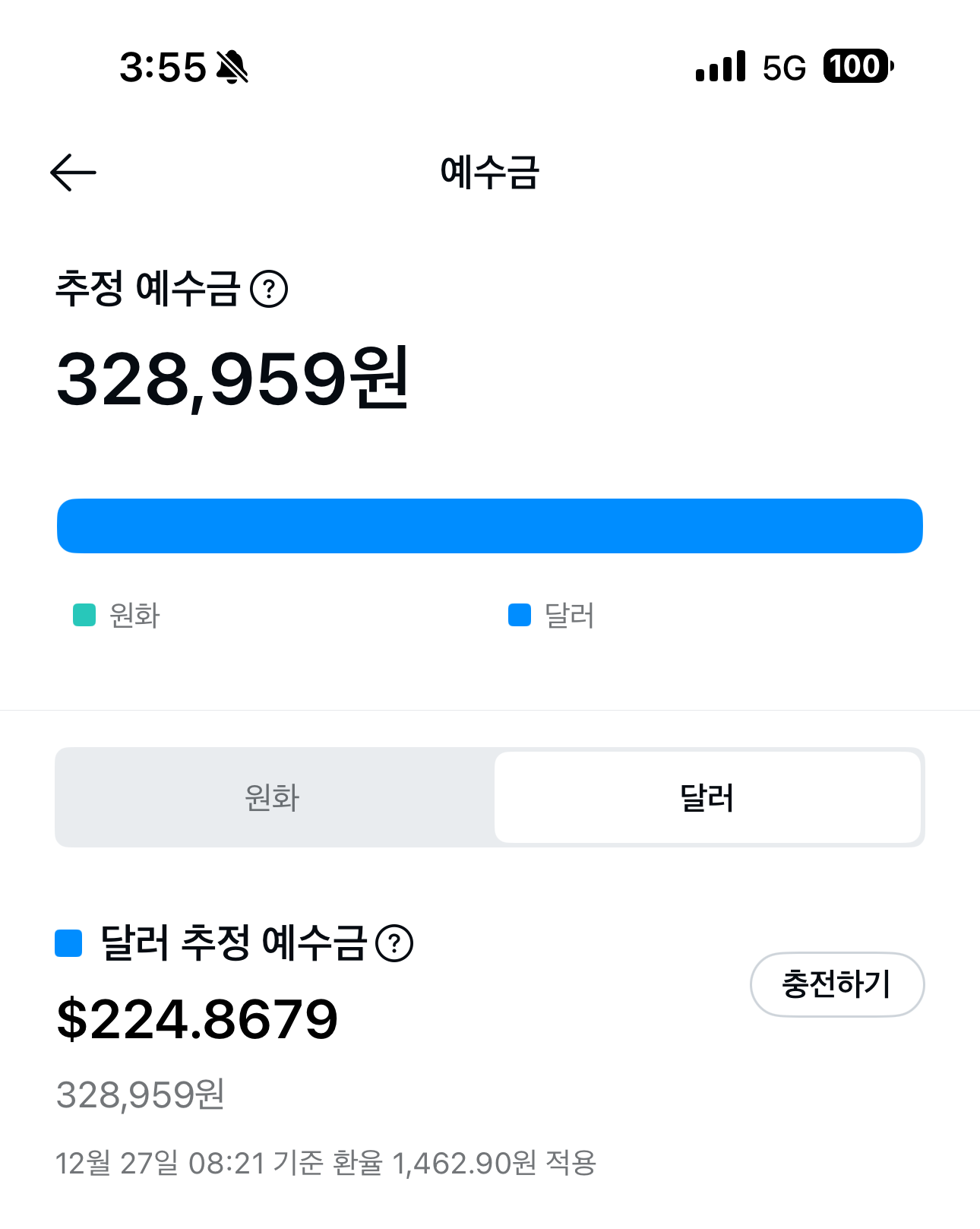Image resolution: width=980 pixels, height=1229 pixels.
Task: Click the teal 원화 legend swatch
Action: click(84, 615)
